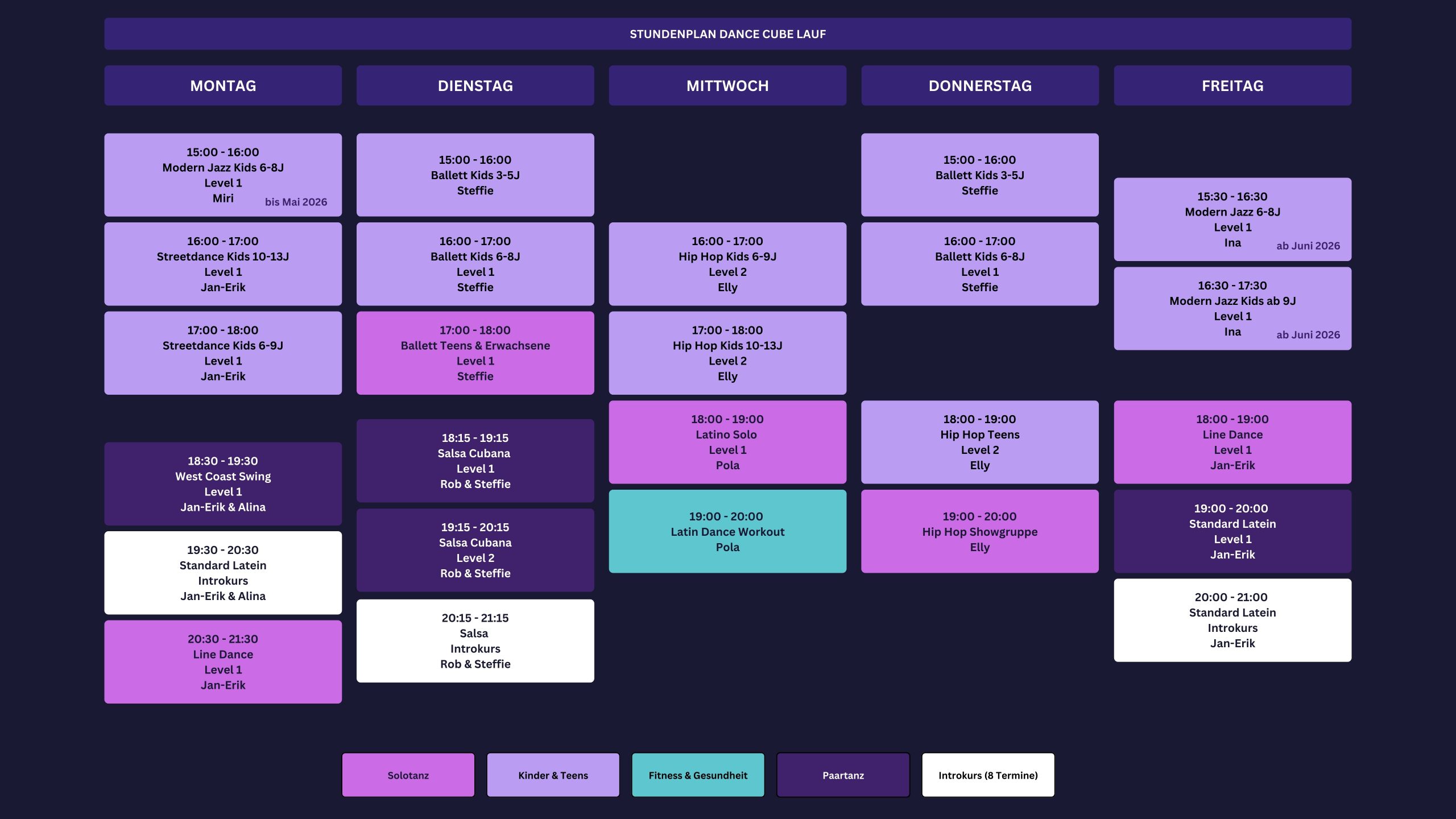
Task: Open the Latin Dance Workout class block
Action: tap(727, 531)
